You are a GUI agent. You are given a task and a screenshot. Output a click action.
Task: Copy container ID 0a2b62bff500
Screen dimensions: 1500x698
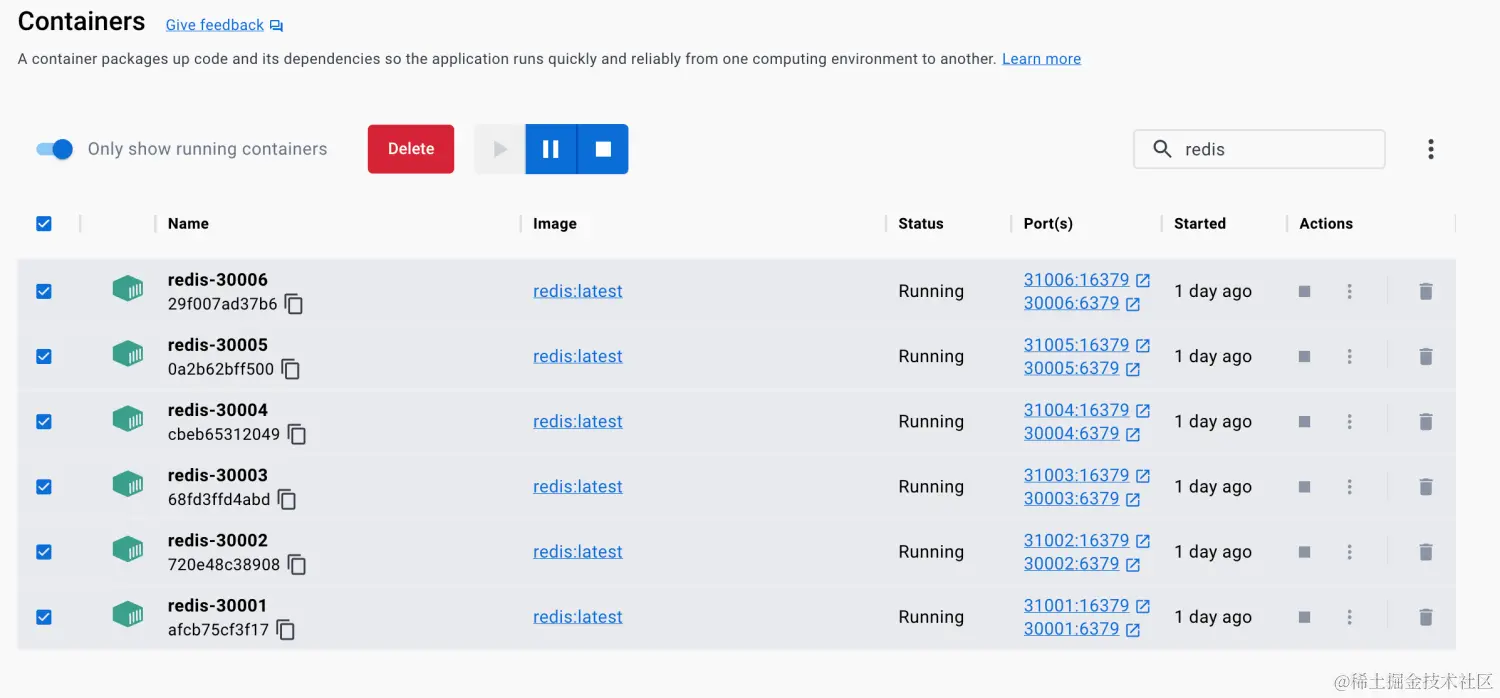290,369
